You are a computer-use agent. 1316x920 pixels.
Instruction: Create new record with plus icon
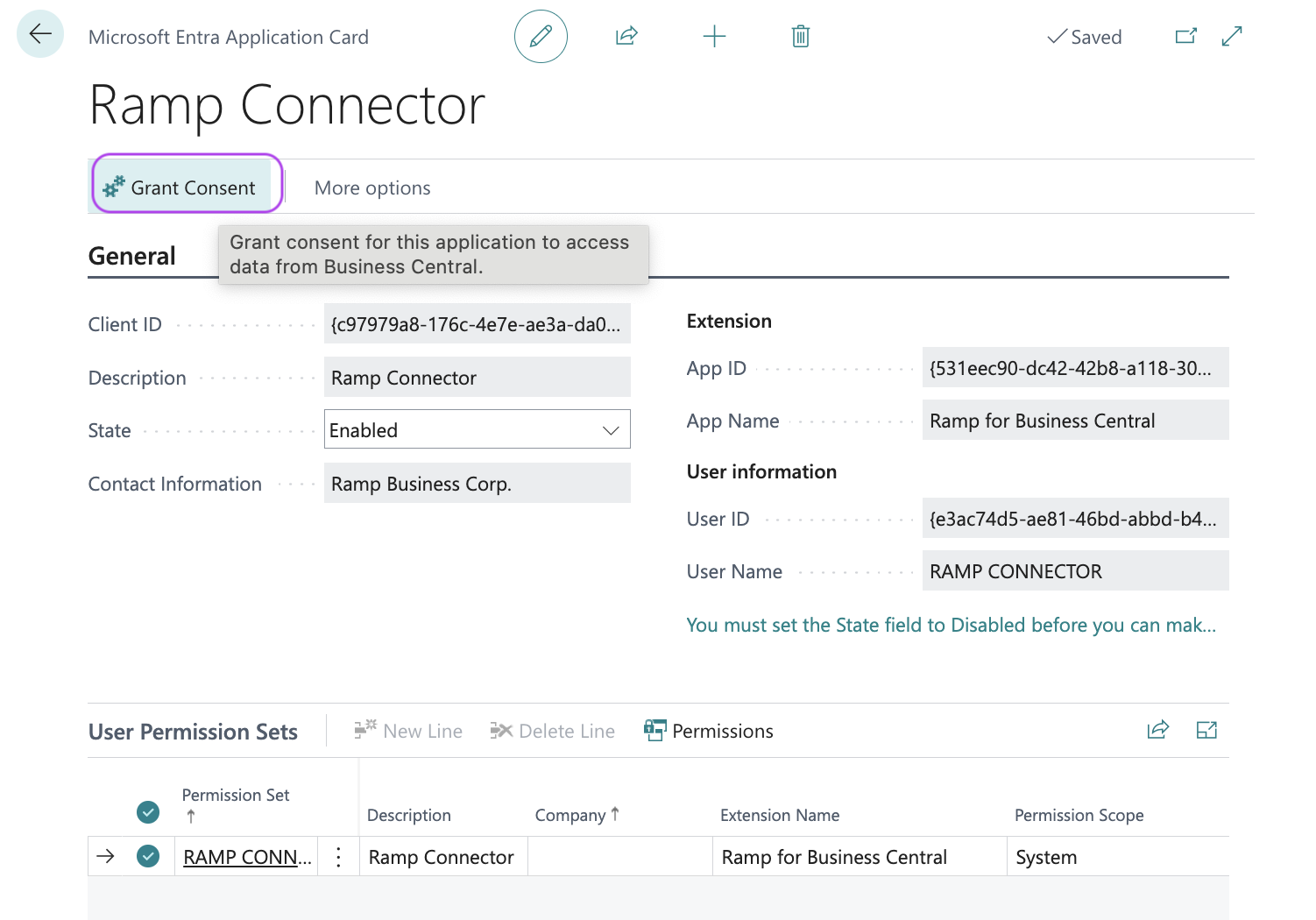tap(714, 36)
